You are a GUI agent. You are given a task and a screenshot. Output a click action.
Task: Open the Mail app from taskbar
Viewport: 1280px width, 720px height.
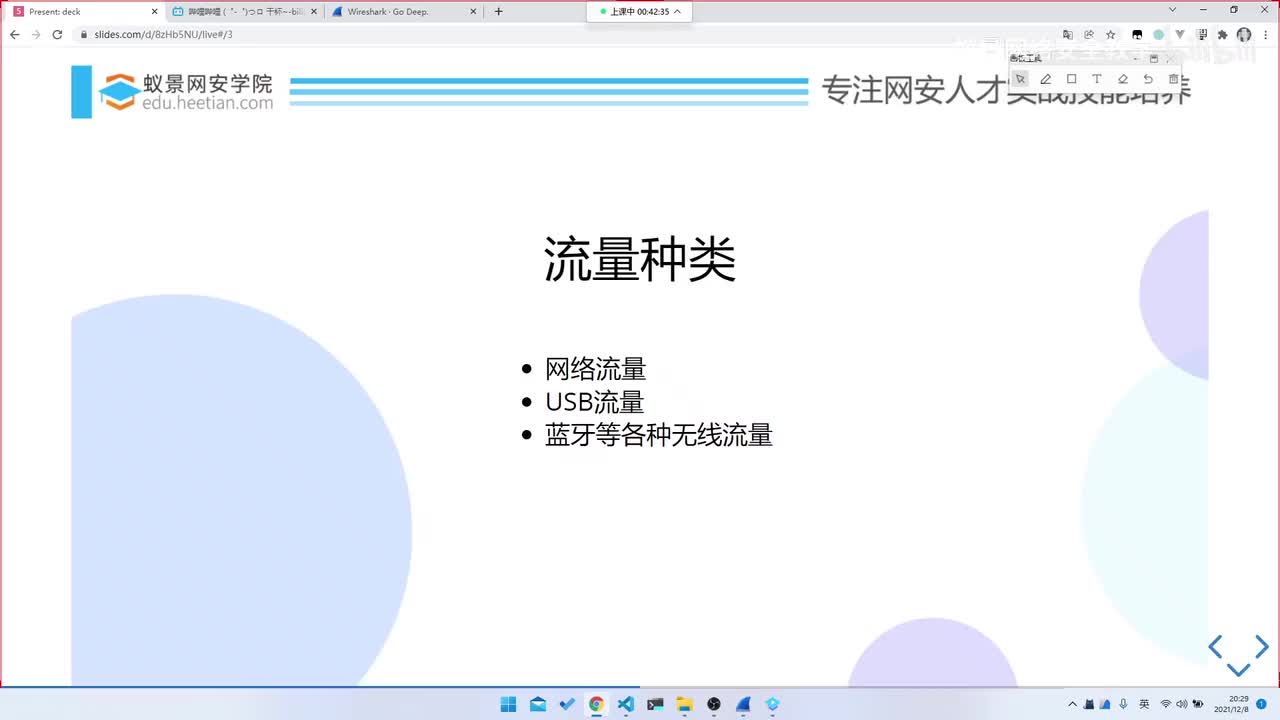click(537, 704)
